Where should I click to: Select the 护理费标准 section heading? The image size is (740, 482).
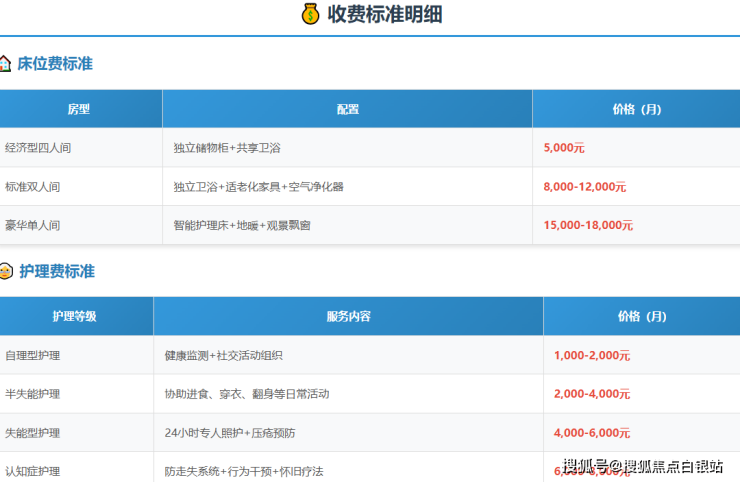click(x=57, y=271)
